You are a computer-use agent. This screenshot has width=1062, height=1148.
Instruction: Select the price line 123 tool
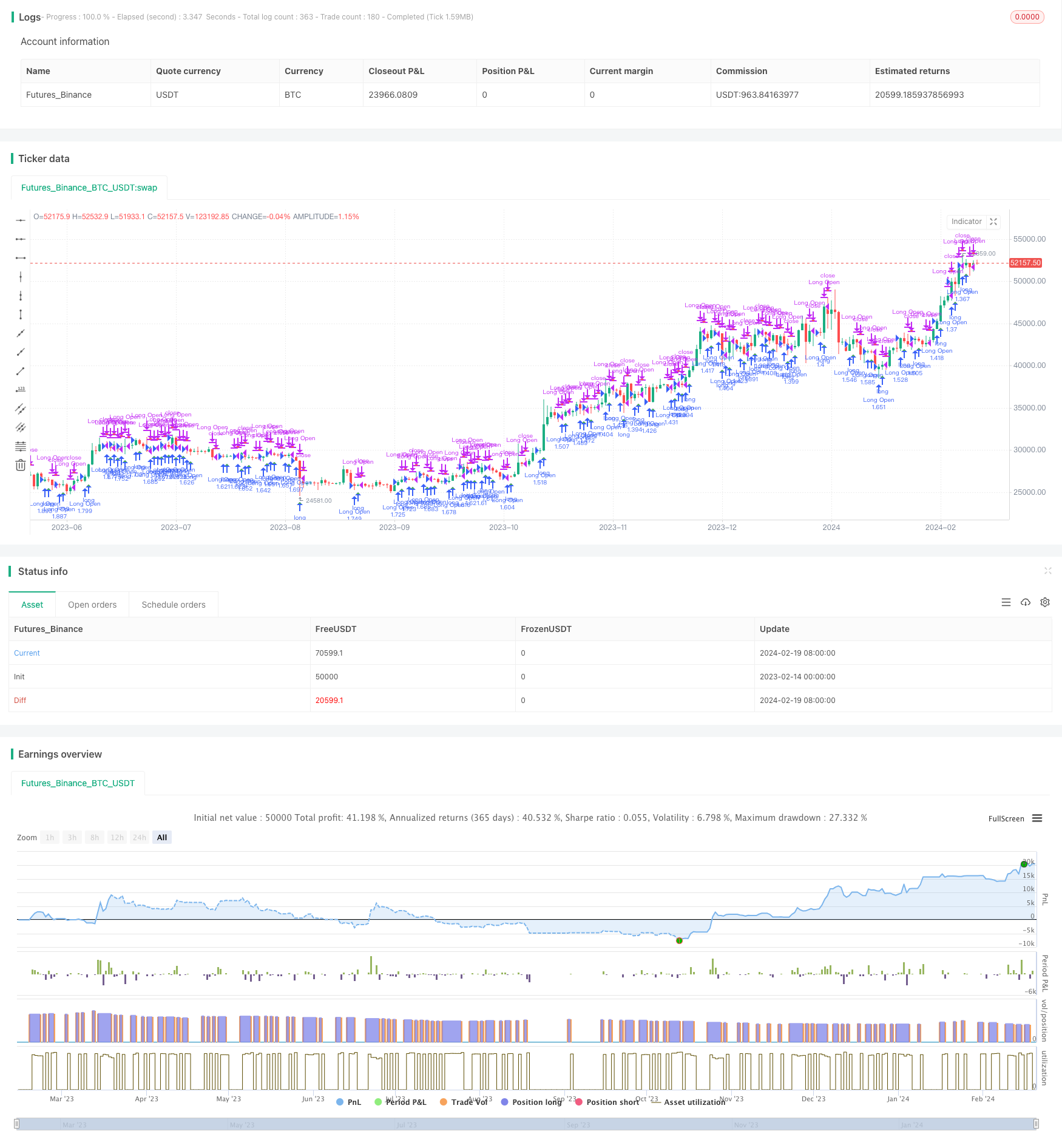click(x=21, y=390)
